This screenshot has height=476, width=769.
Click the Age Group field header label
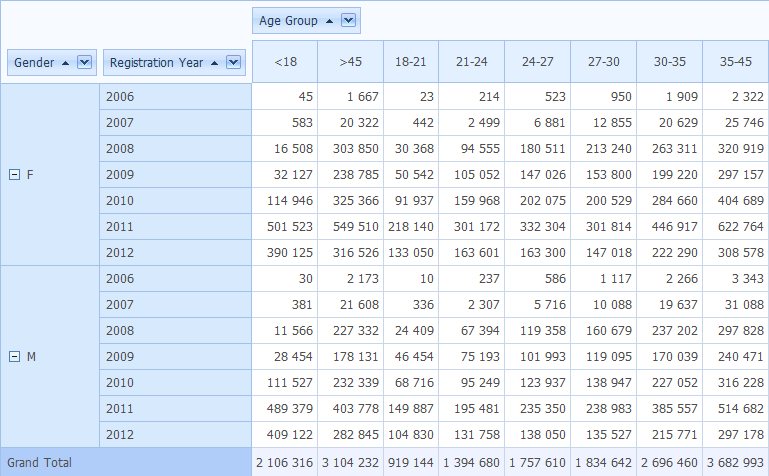coord(288,21)
